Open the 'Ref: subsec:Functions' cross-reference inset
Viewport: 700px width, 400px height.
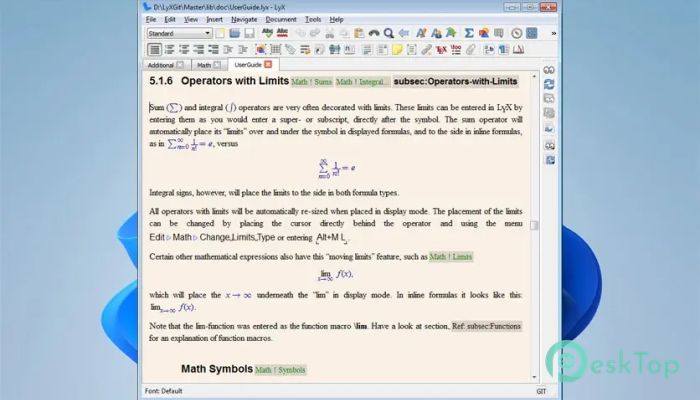pos(486,326)
